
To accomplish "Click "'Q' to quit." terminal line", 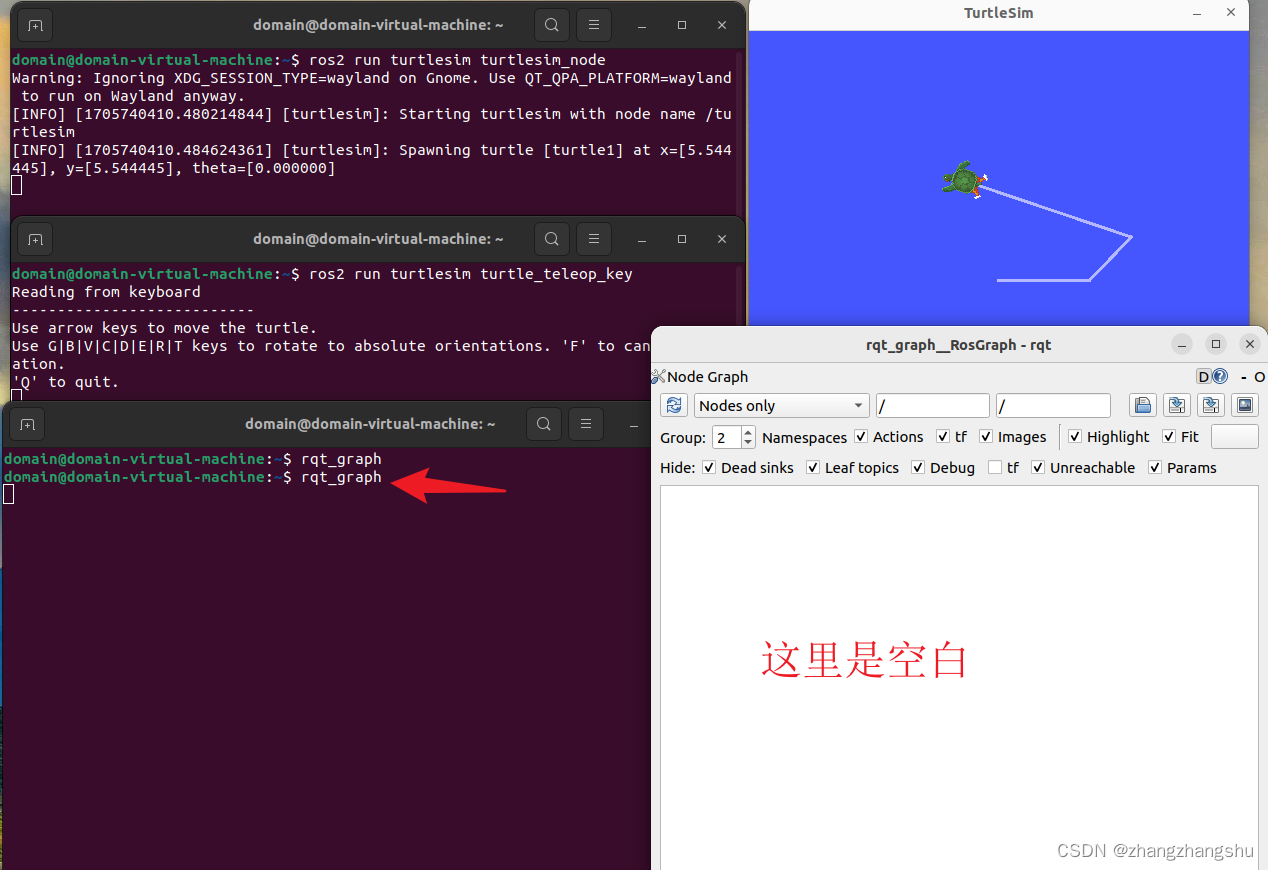I will point(65,382).
